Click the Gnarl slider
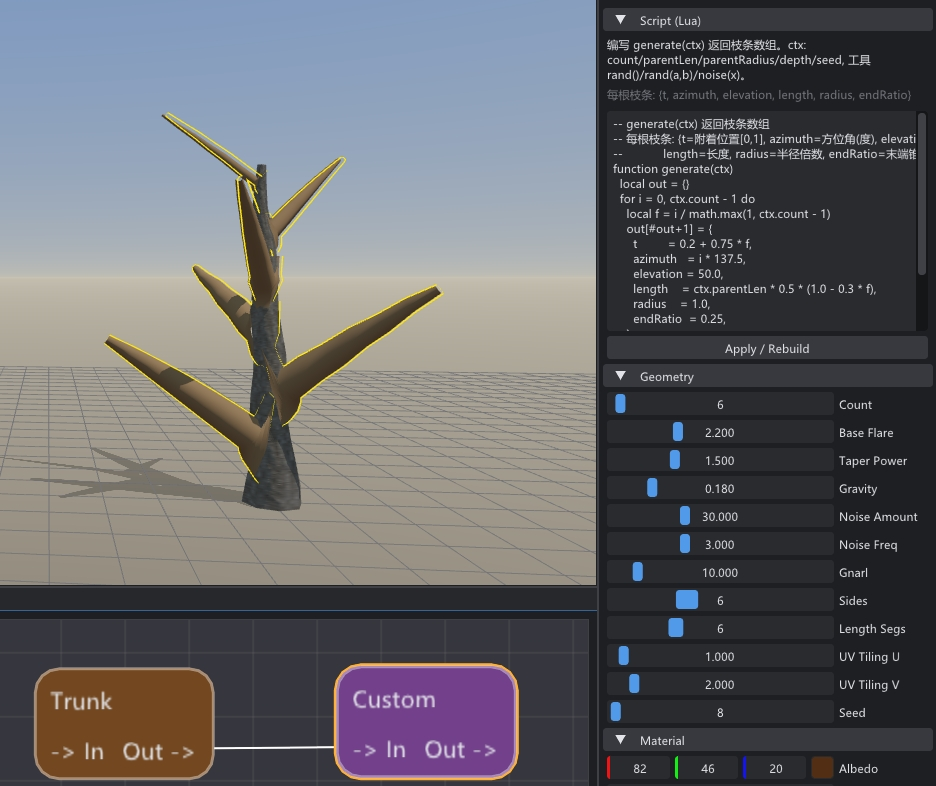The image size is (936, 786). [720, 572]
